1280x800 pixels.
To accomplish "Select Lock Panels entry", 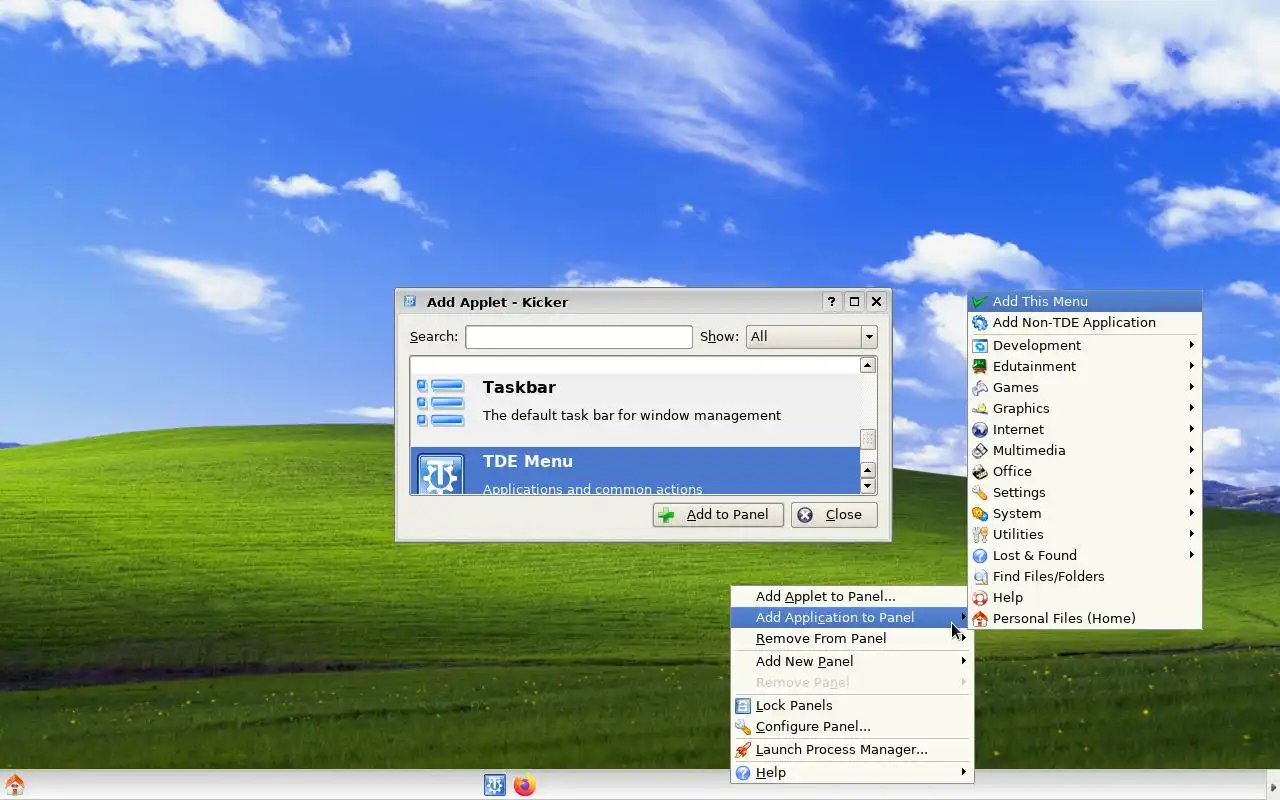I will pyautogui.click(x=852, y=705).
